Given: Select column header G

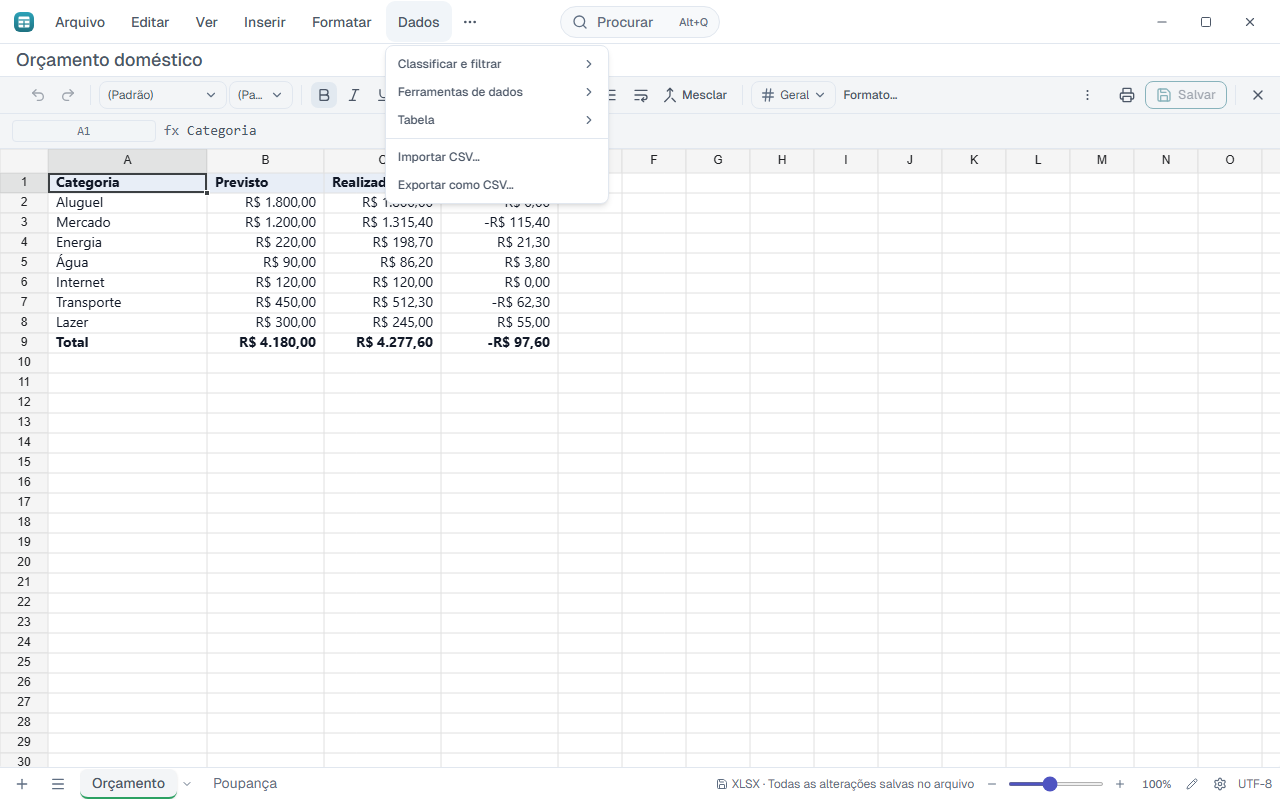Looking at the screenshot, I should coord(718,160).
